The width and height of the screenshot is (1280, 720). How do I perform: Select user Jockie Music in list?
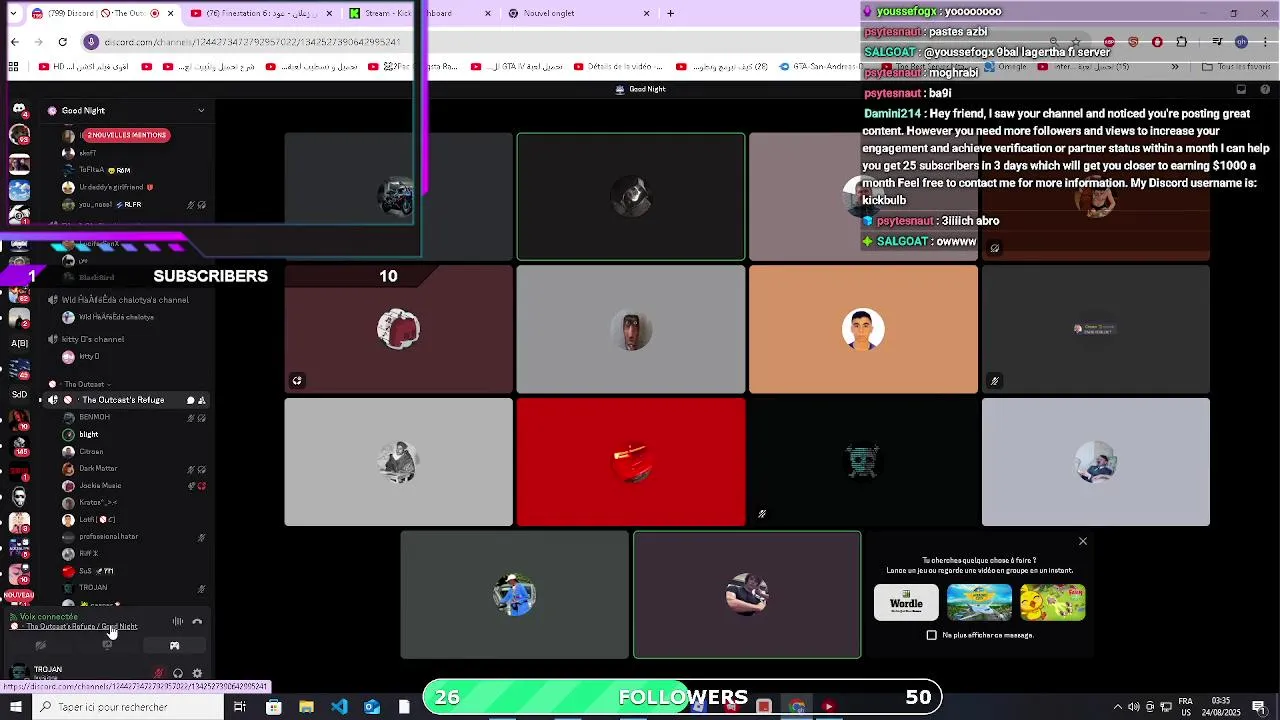100,486
